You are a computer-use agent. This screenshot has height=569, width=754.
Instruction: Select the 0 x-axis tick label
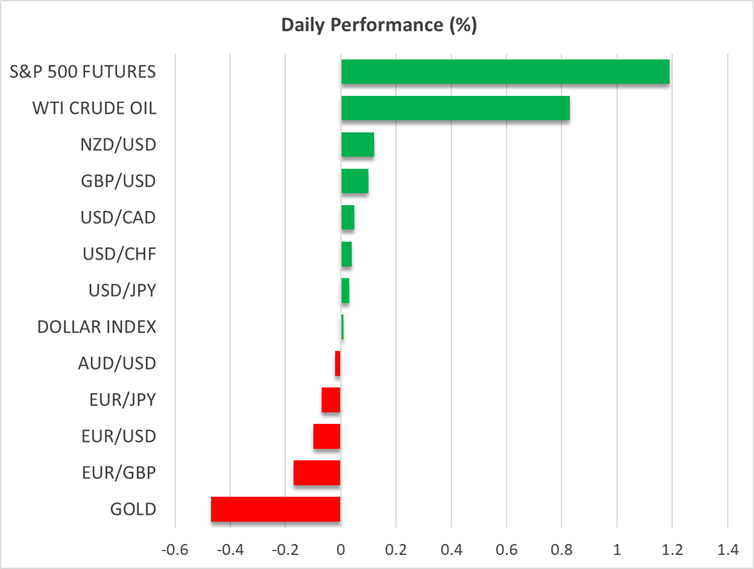click(341, 549)
